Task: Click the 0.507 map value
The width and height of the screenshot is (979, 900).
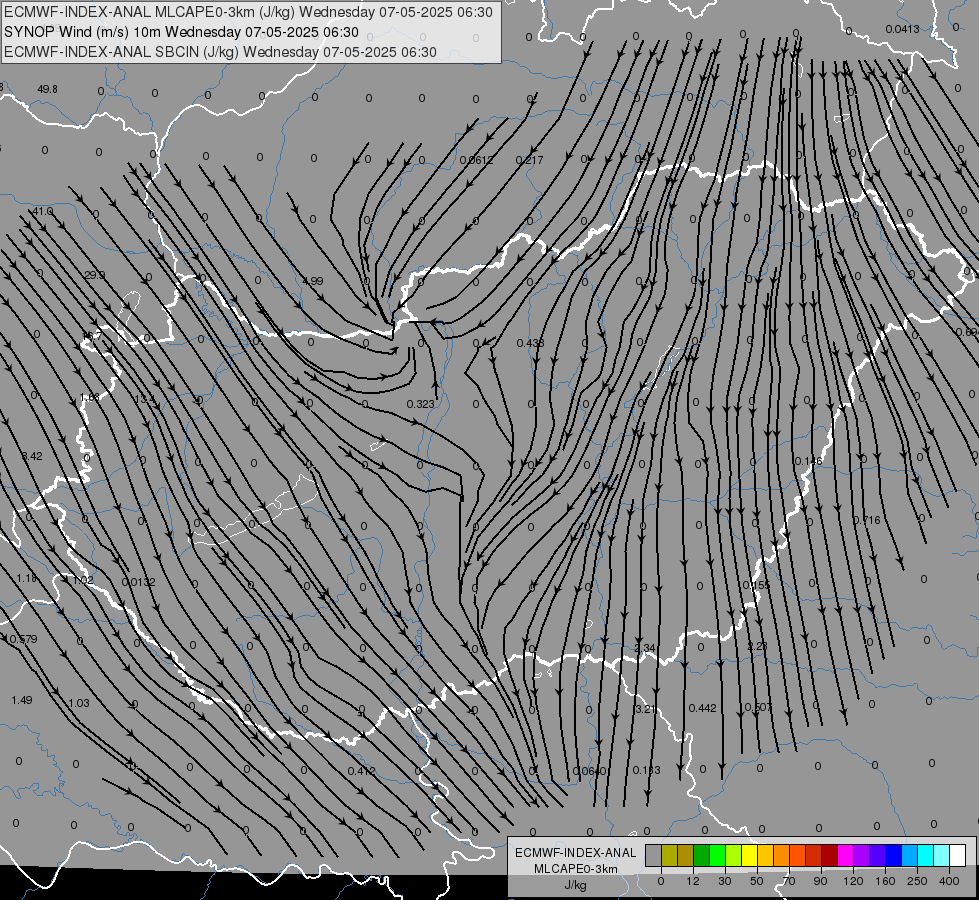Action: pyautogui.click(x=759, y=707)
